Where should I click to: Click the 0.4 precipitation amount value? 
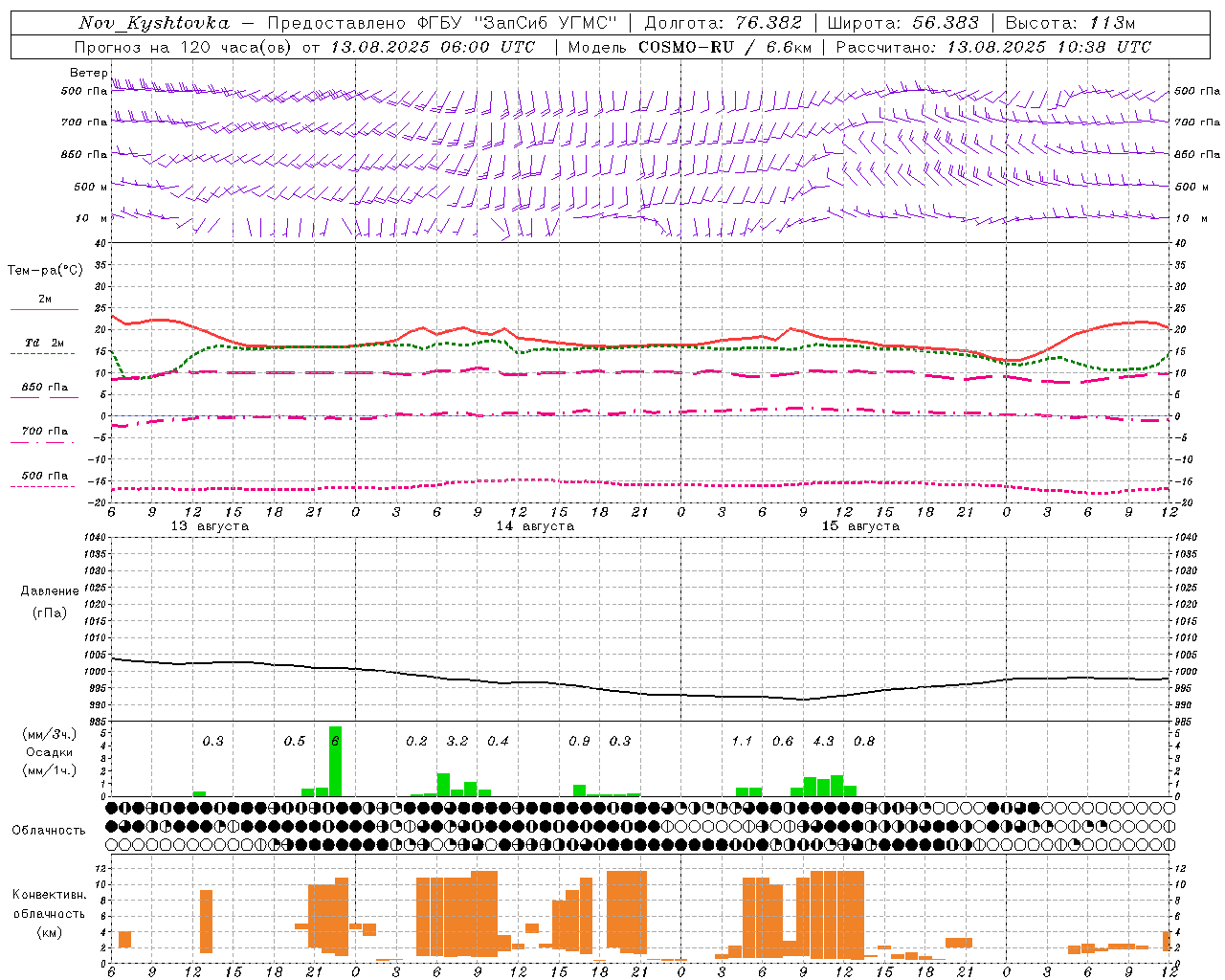[498, 741]
